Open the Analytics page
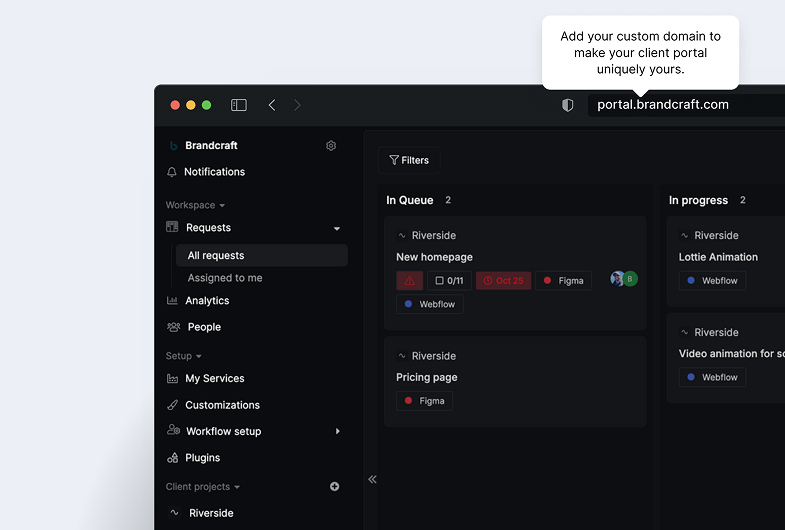This screenshot has height=530, width=785. 207,301
